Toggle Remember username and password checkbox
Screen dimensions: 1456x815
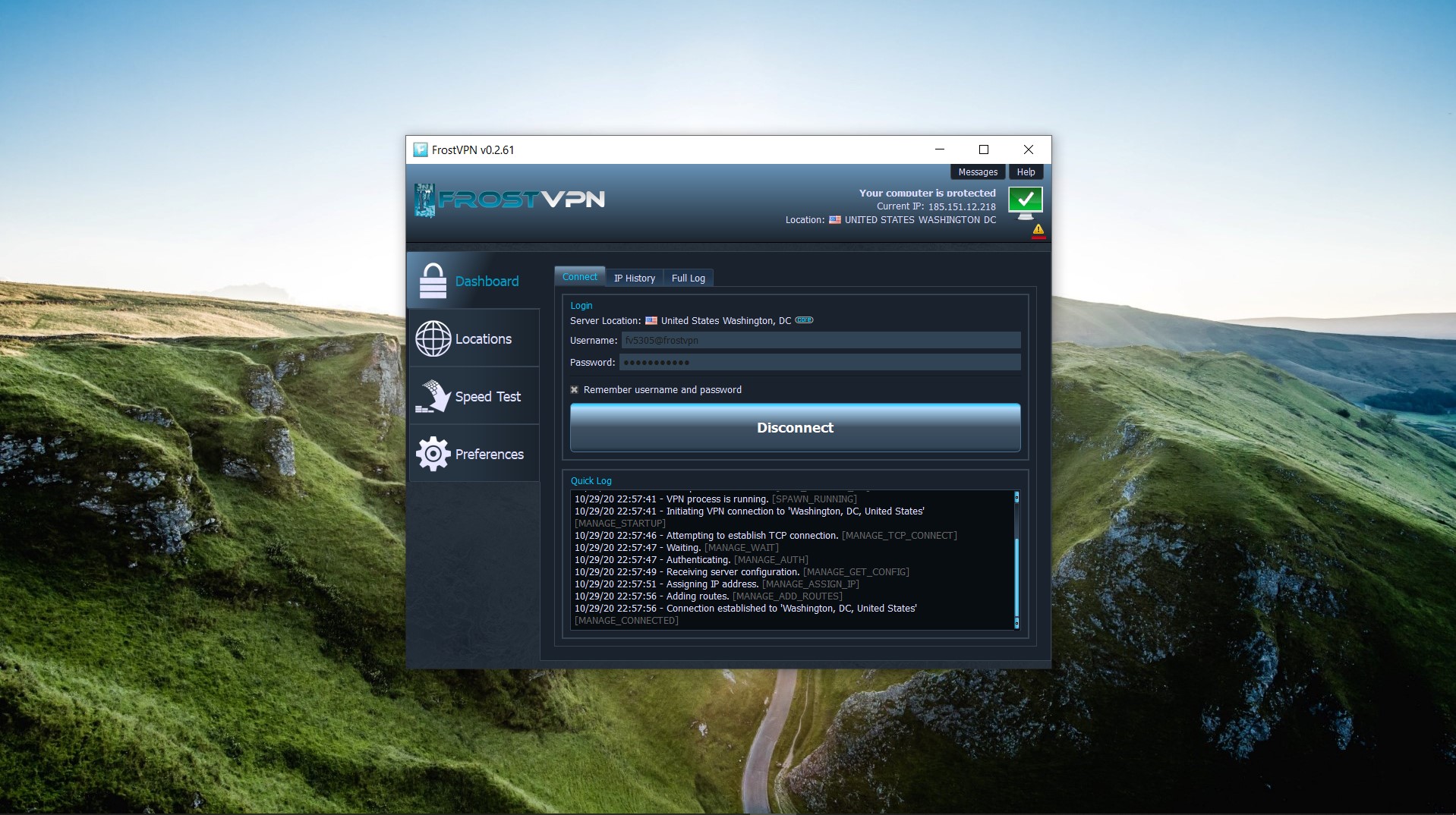tap(575, 390)
